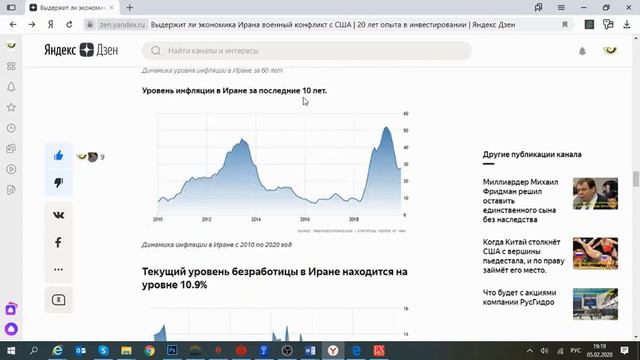Viewport: 640px width, 360px height.
Task: Open the Windows Start menu
Action: click(x=11, y=351)
